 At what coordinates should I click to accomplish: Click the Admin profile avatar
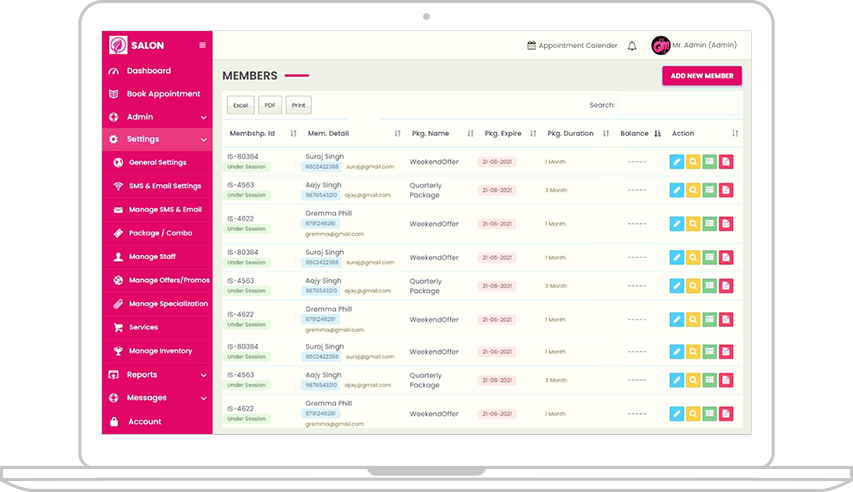[660, 45]
